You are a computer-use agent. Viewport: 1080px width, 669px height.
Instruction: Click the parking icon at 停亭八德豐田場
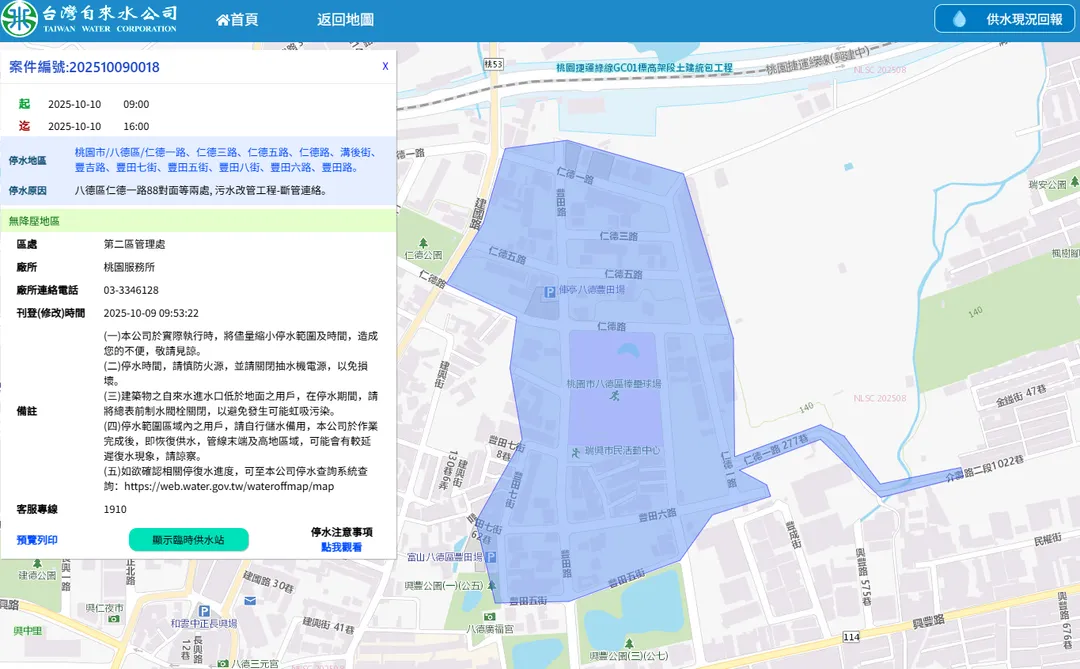[550, 292]
